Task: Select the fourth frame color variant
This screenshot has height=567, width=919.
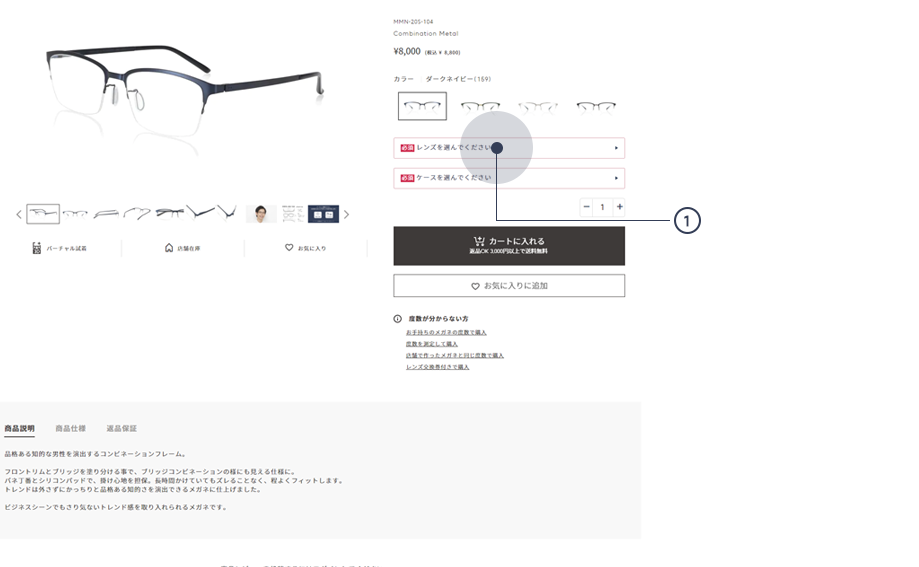Action: (595, 106)
